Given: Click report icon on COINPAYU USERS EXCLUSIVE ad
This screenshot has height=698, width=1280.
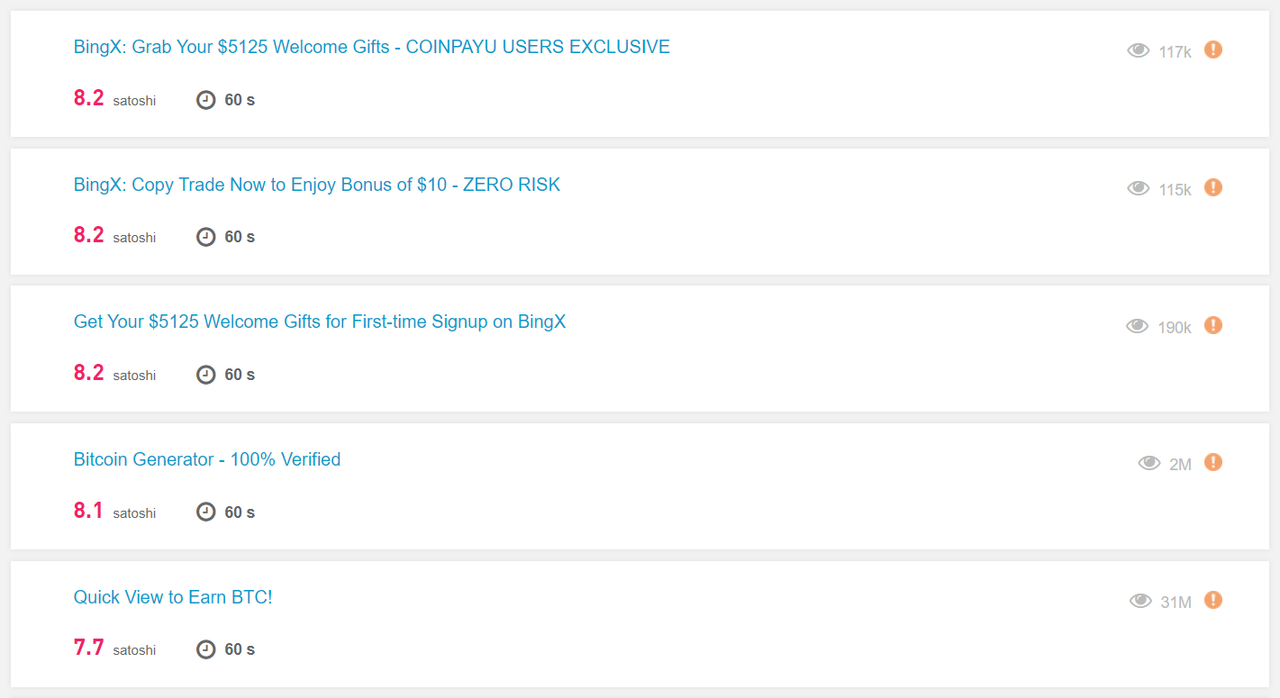Looking at the screenshot, I should click(x=1213, y=49).
